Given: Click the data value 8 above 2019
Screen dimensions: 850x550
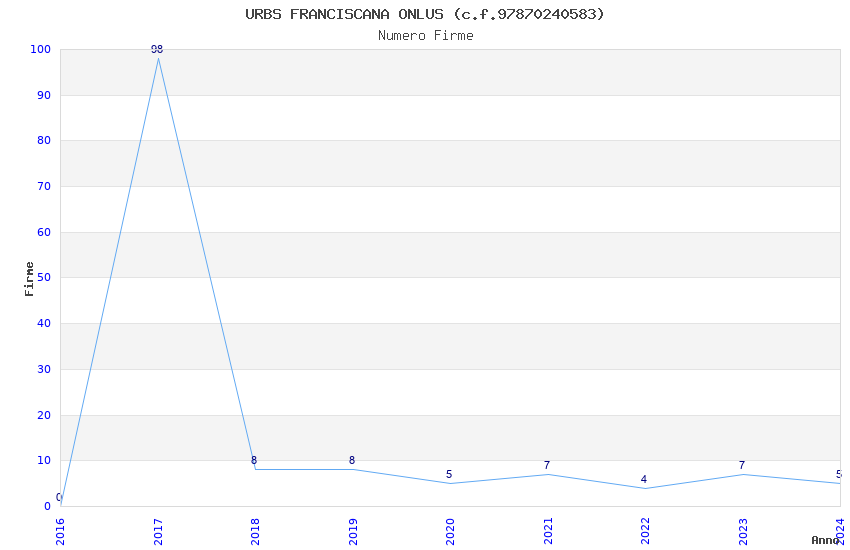Looking at the screenshot, I should [352, 461].
